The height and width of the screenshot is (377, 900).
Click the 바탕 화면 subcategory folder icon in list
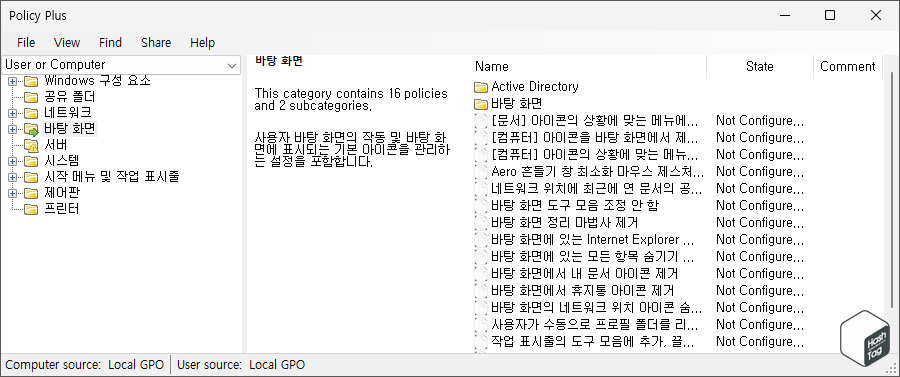(481, 104)
